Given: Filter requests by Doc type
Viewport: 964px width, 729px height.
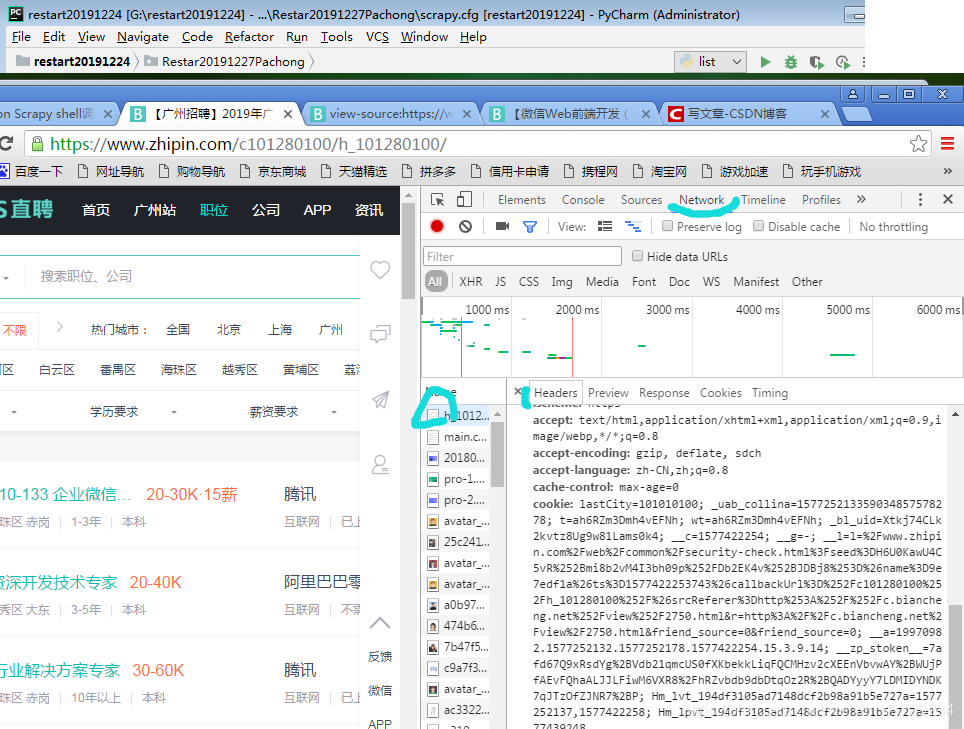Looking at the screenshot, I should pyautogui.click(x=679, y=282).
